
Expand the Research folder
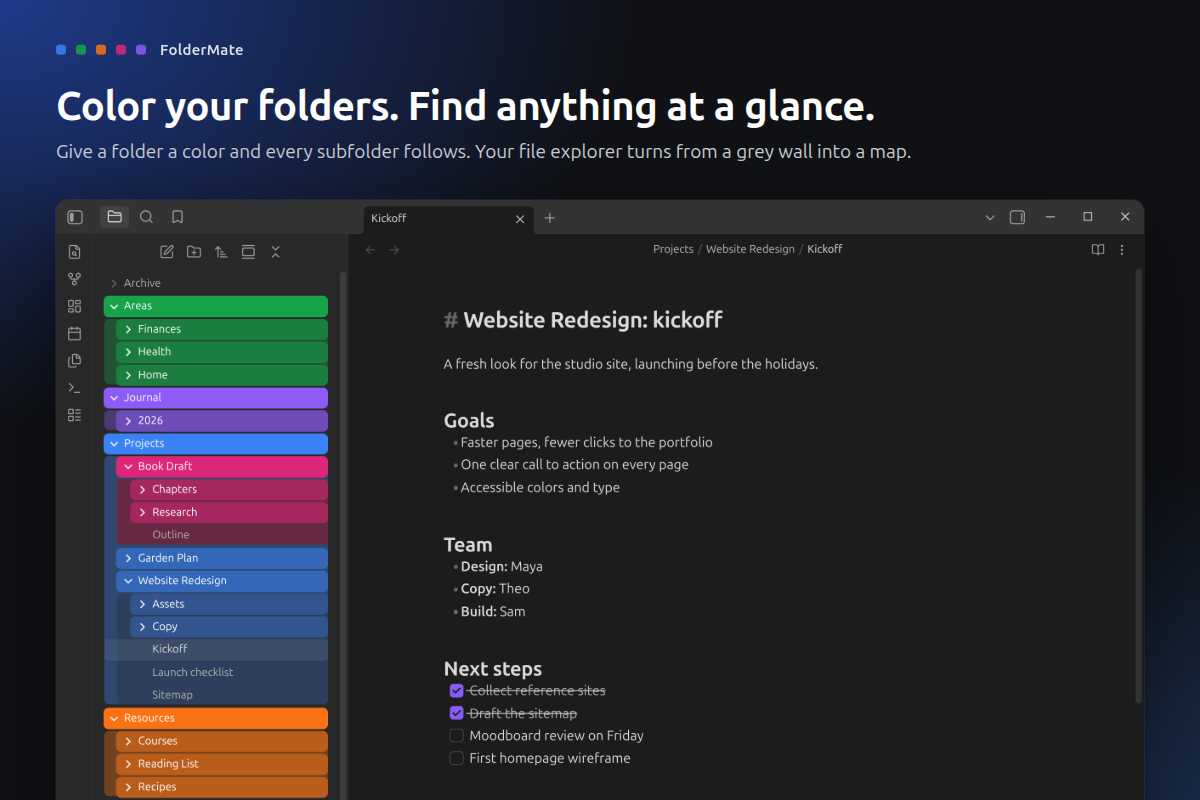229,512
